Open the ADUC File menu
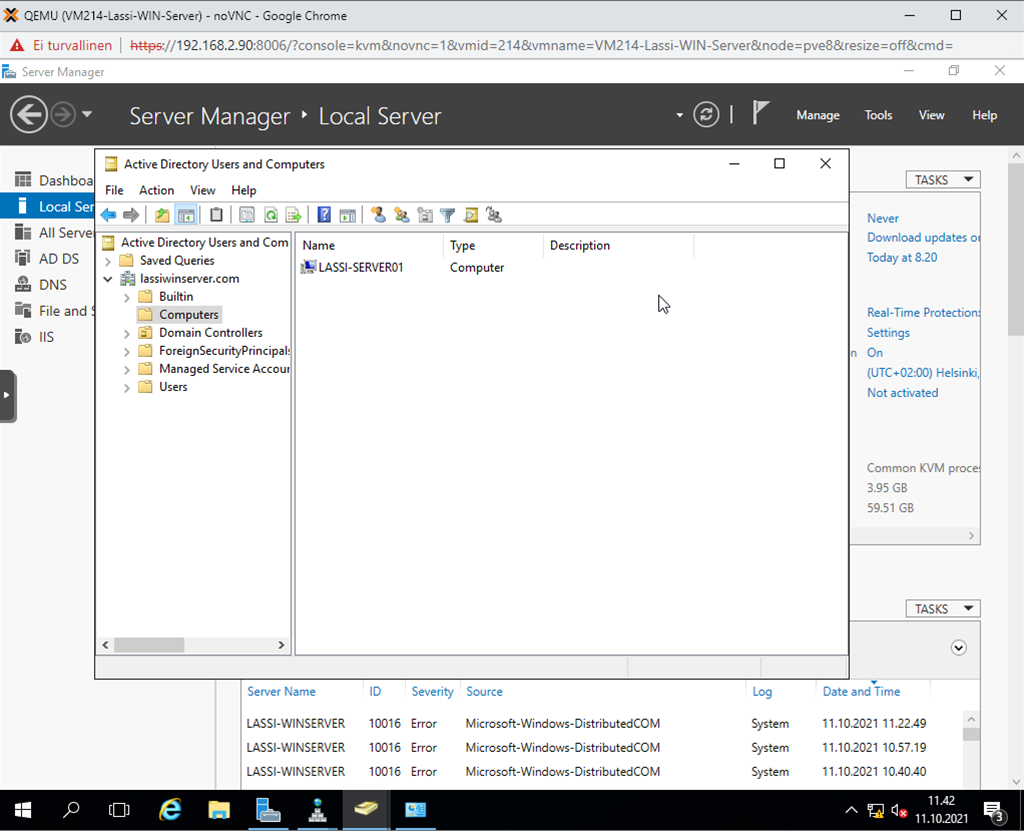Image resolution: width=1024 pixels, height=831 pixels. coord(114,190)
